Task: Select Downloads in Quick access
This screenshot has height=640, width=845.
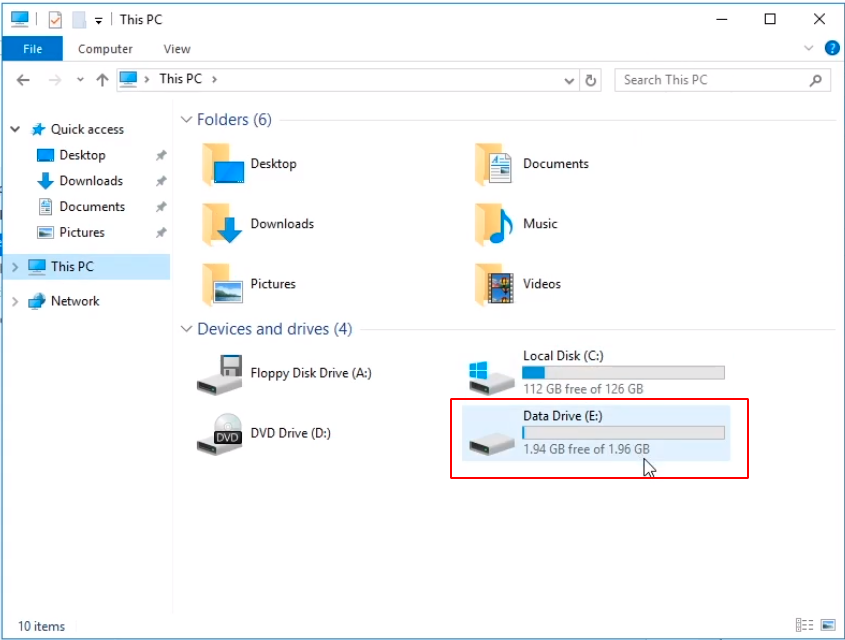Action: 91,181
